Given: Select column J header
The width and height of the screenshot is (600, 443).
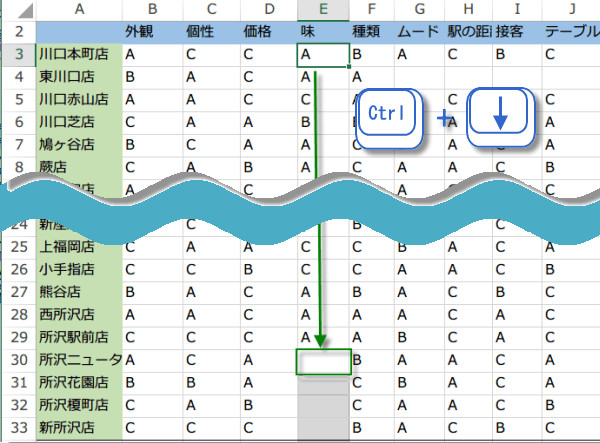Looking at the screenshot, I should pos(570,9).
